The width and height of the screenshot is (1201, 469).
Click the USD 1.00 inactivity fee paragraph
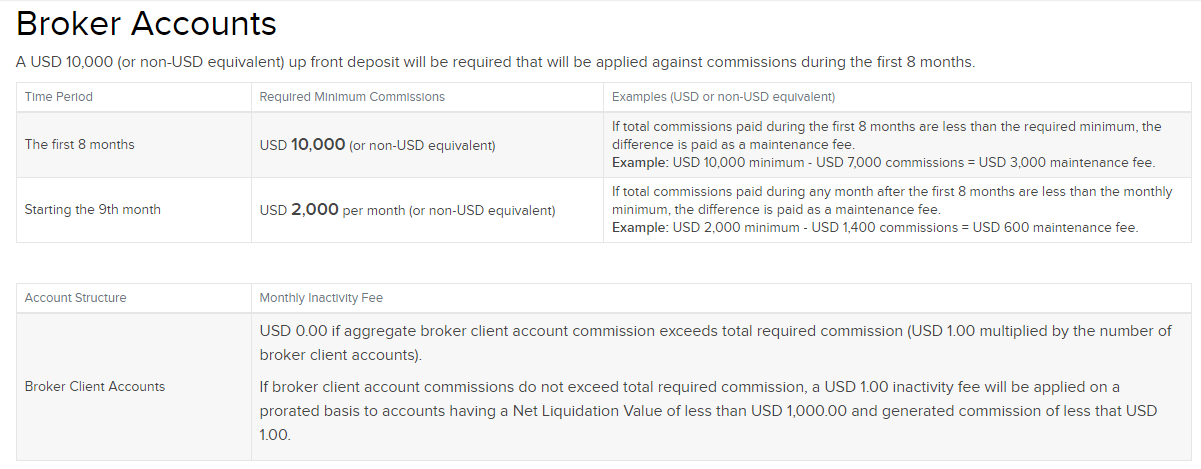point(707,410)
